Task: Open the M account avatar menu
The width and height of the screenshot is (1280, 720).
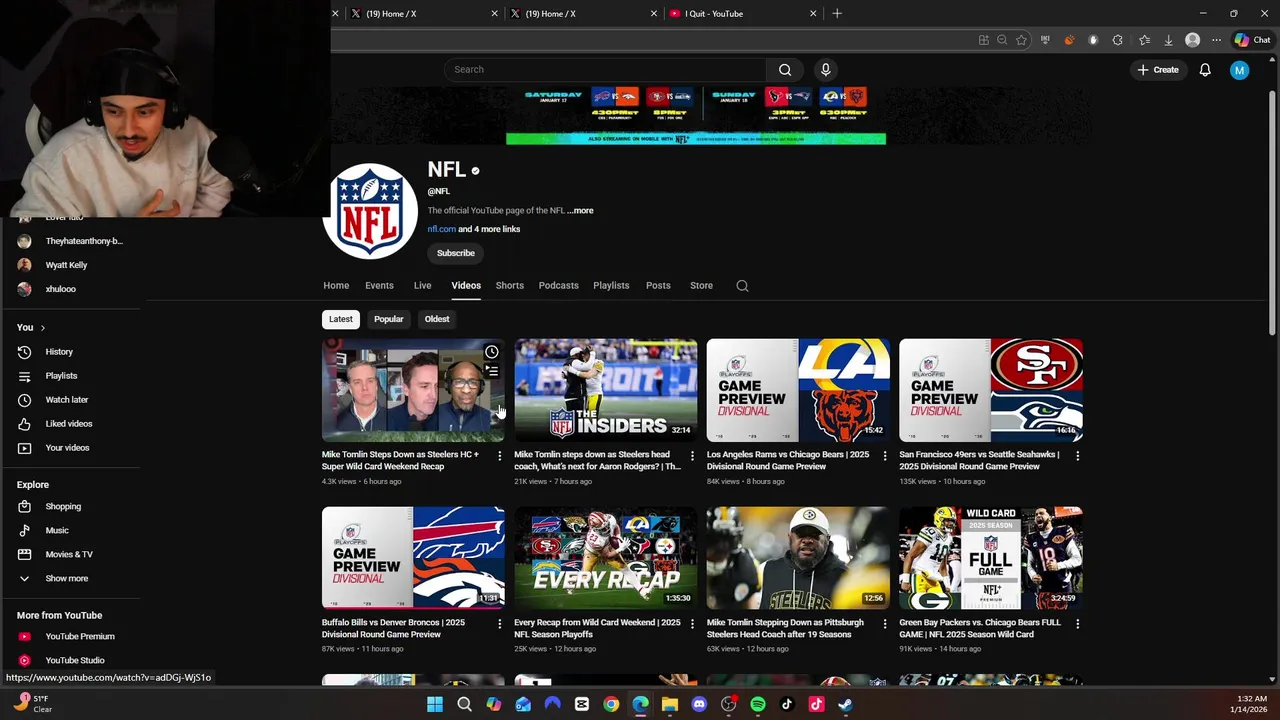Action: [1239, 70]
